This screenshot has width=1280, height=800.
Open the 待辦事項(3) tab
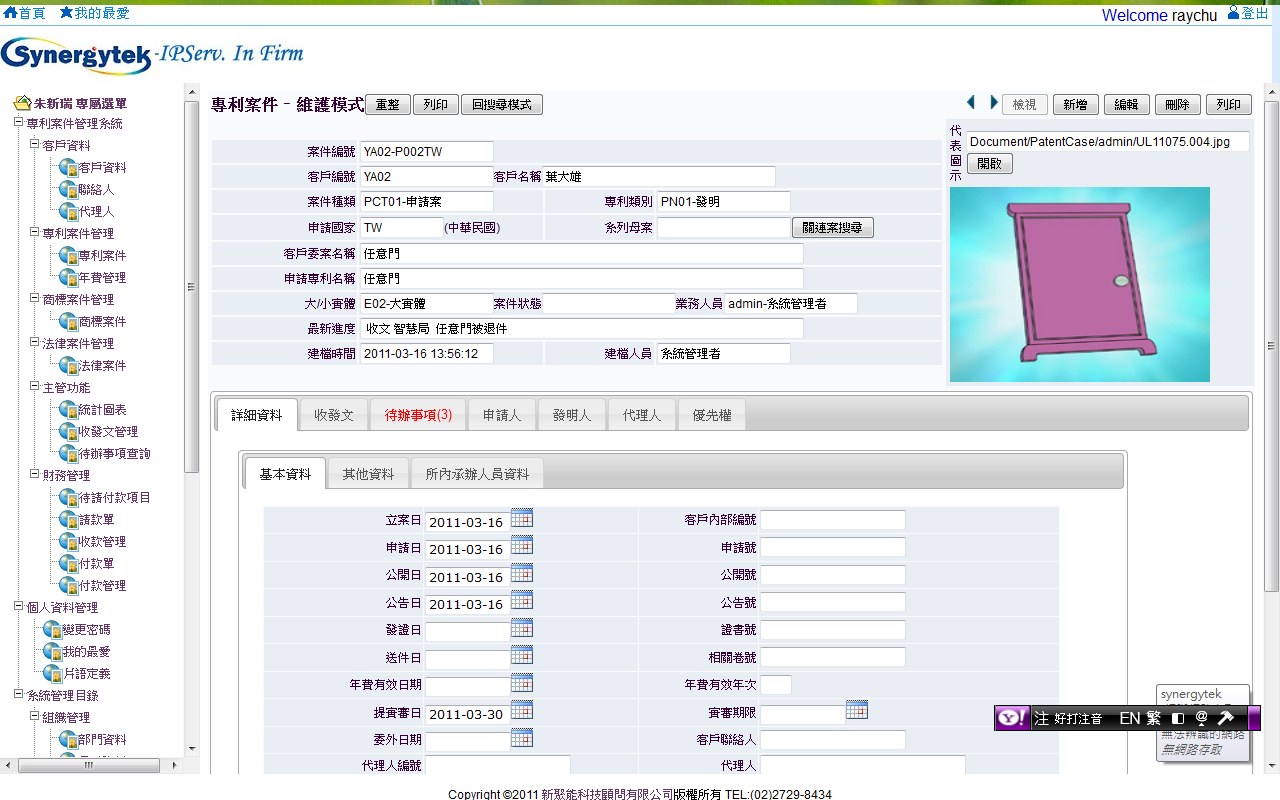pos(419,415)
